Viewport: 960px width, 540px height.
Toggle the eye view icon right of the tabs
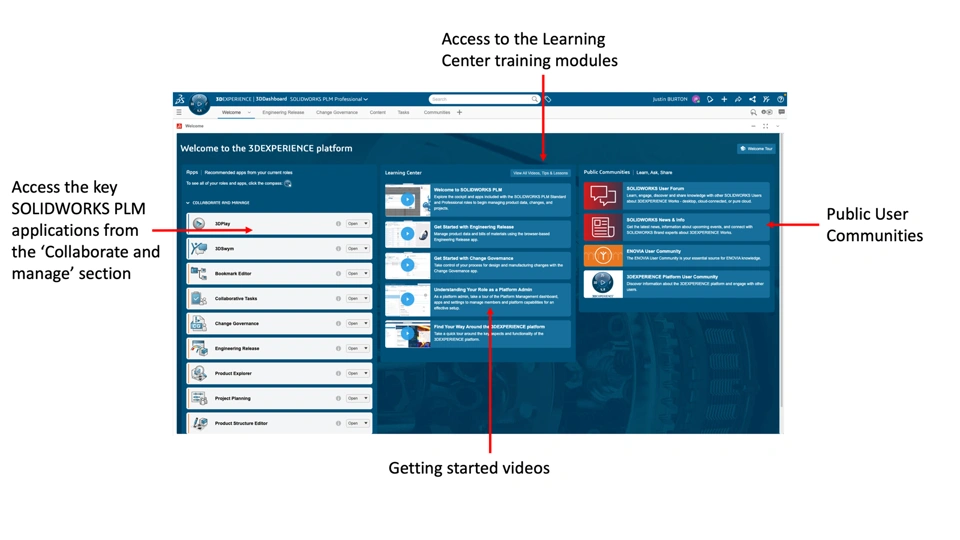pos(767,113)
